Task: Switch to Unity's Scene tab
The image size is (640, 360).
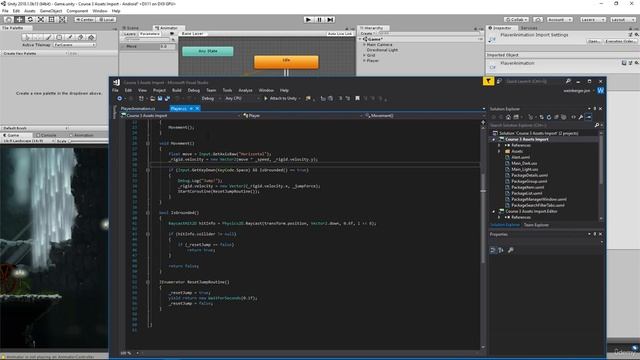Action: pyautogui.click(x=131, y=28)
